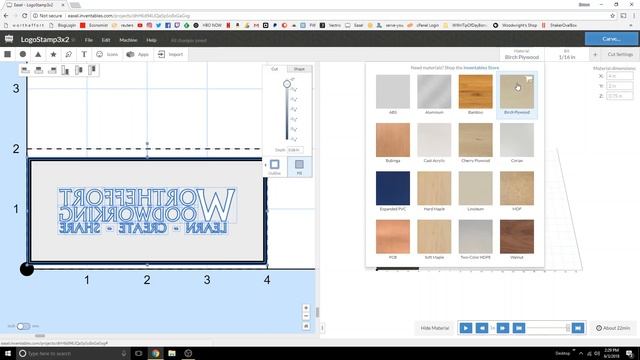Screen dimensions: 640x360
Task: Zoom out on the canvas
Action: point(306,316)
